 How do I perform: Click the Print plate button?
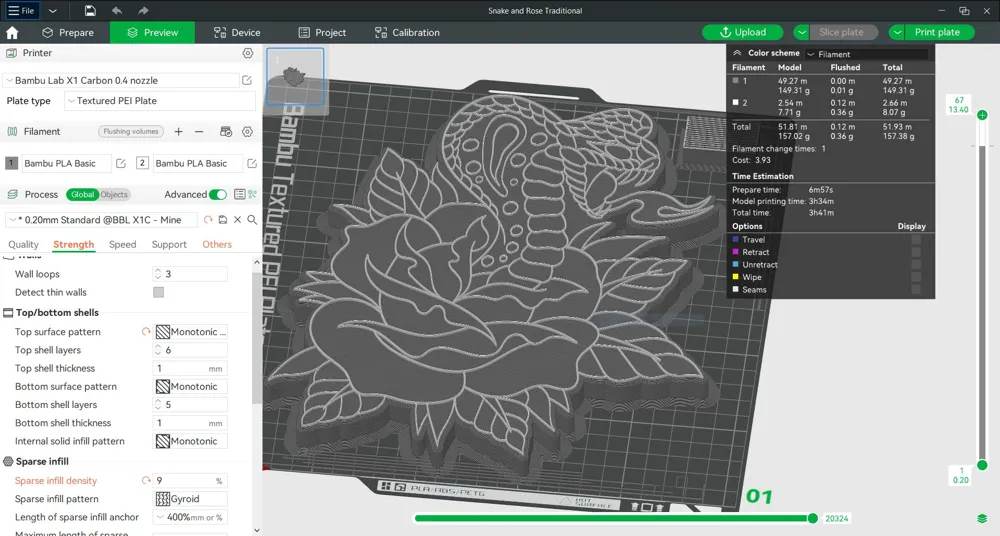point(937,32)
